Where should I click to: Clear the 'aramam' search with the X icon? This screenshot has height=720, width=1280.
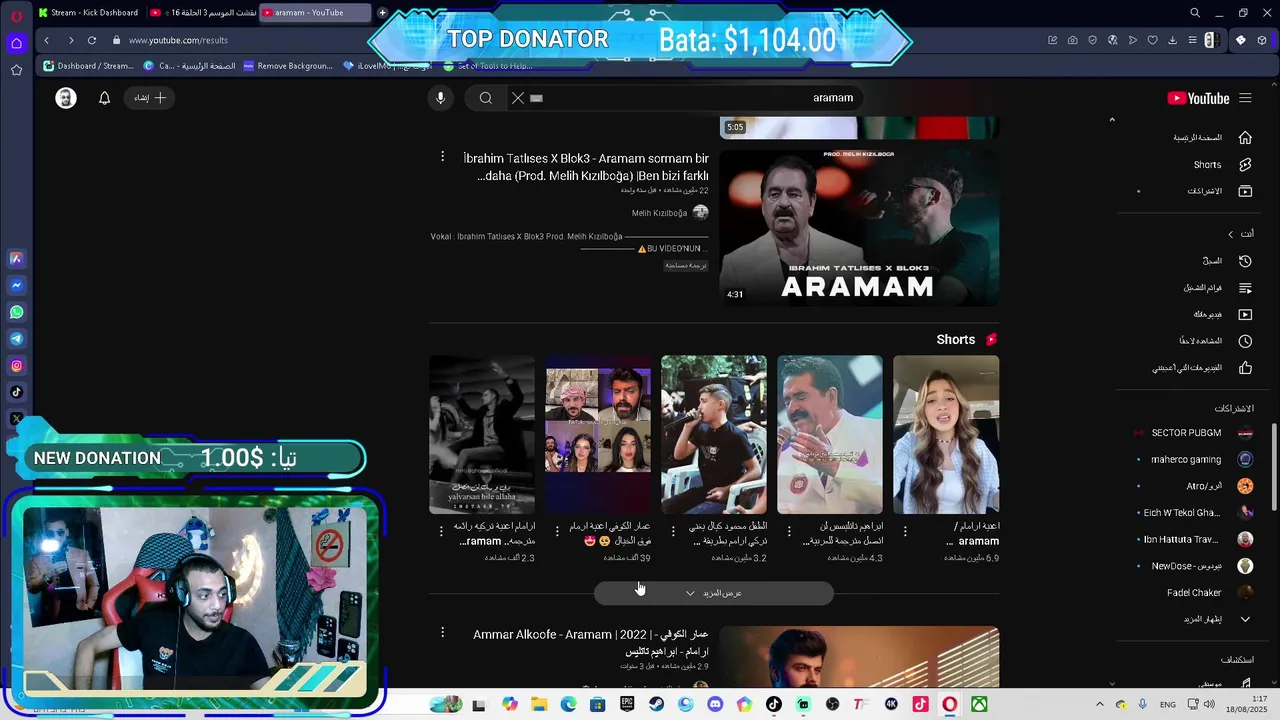[518, 98]
